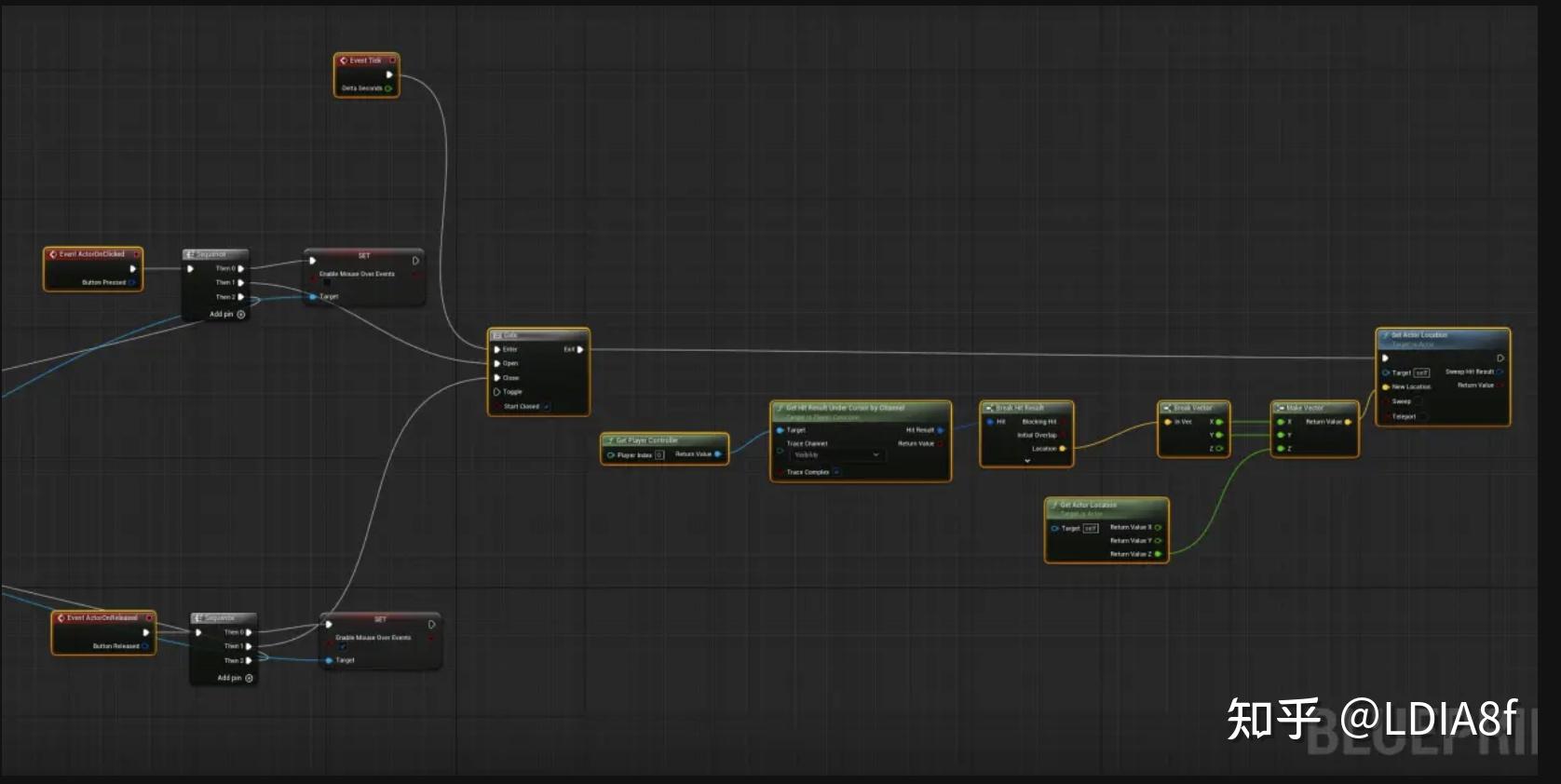
Task: Click New Location pin on Set Actor Location
Action: (x=1386, y=386)
